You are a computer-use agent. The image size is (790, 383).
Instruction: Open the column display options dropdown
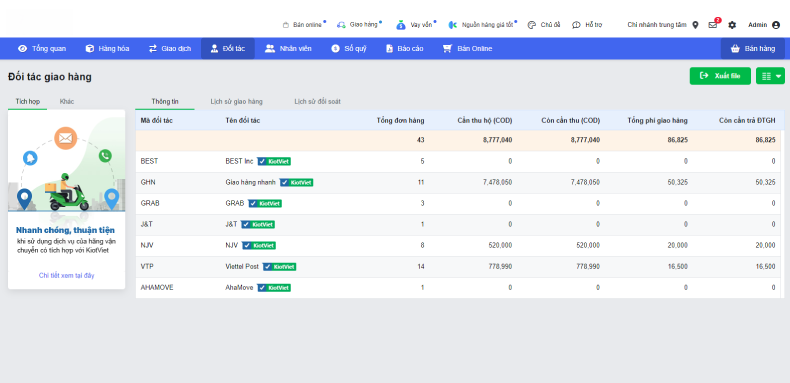click(770, 76)
